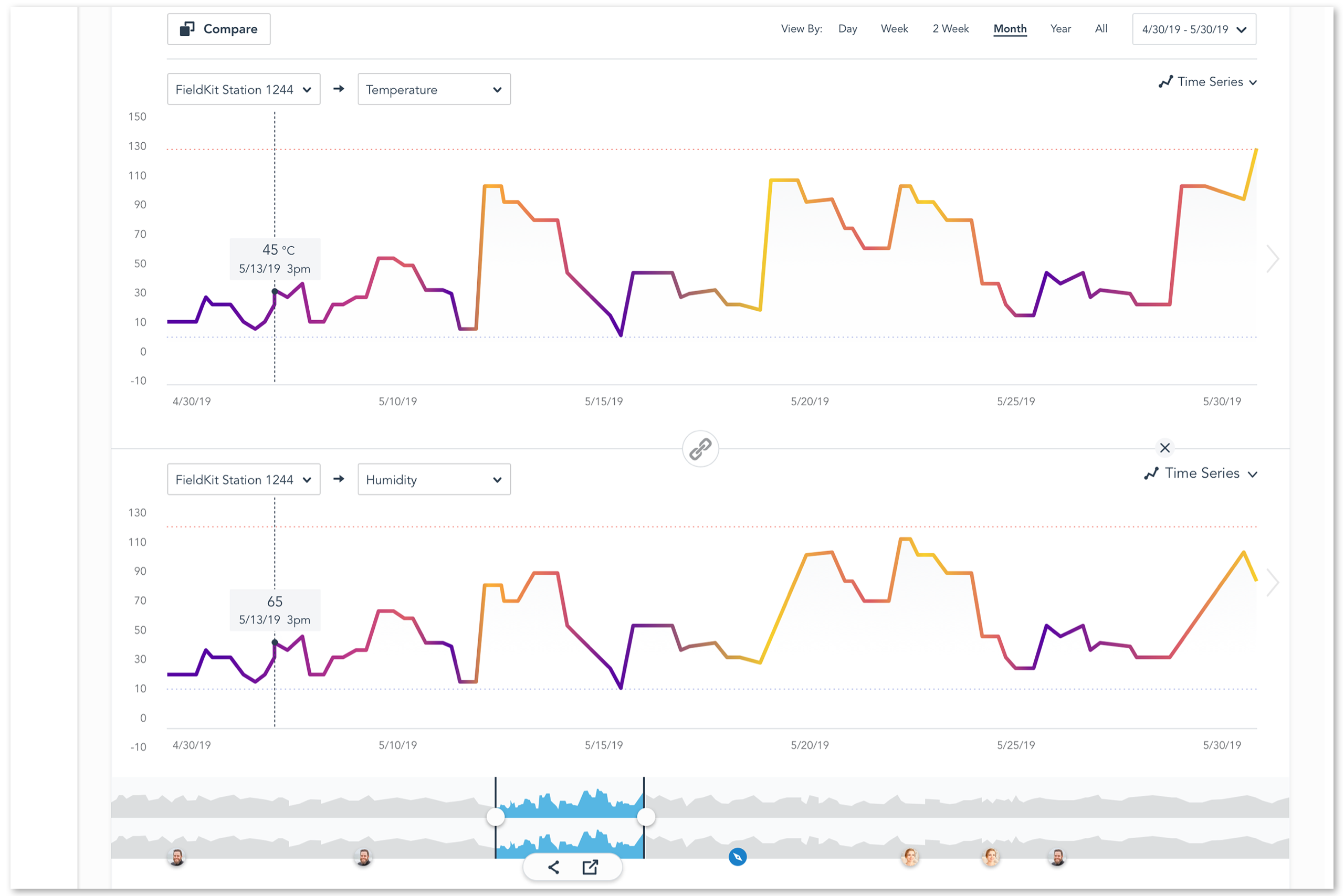Click next arrow beside Temperature chart
1344x896 pixels.
pos(1272,259)
